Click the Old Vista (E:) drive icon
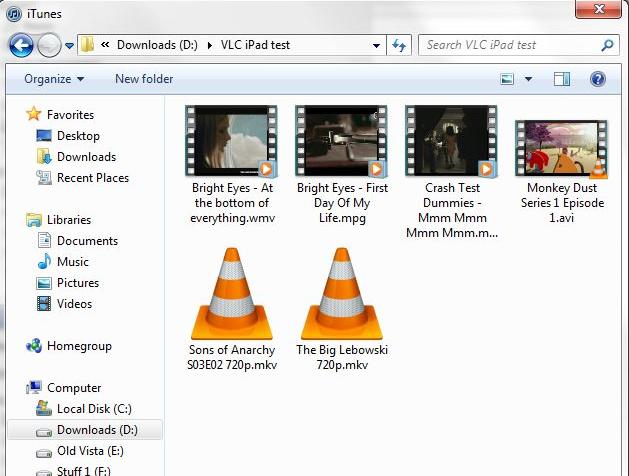The image size is (629, 476). (x=44, y=453)
